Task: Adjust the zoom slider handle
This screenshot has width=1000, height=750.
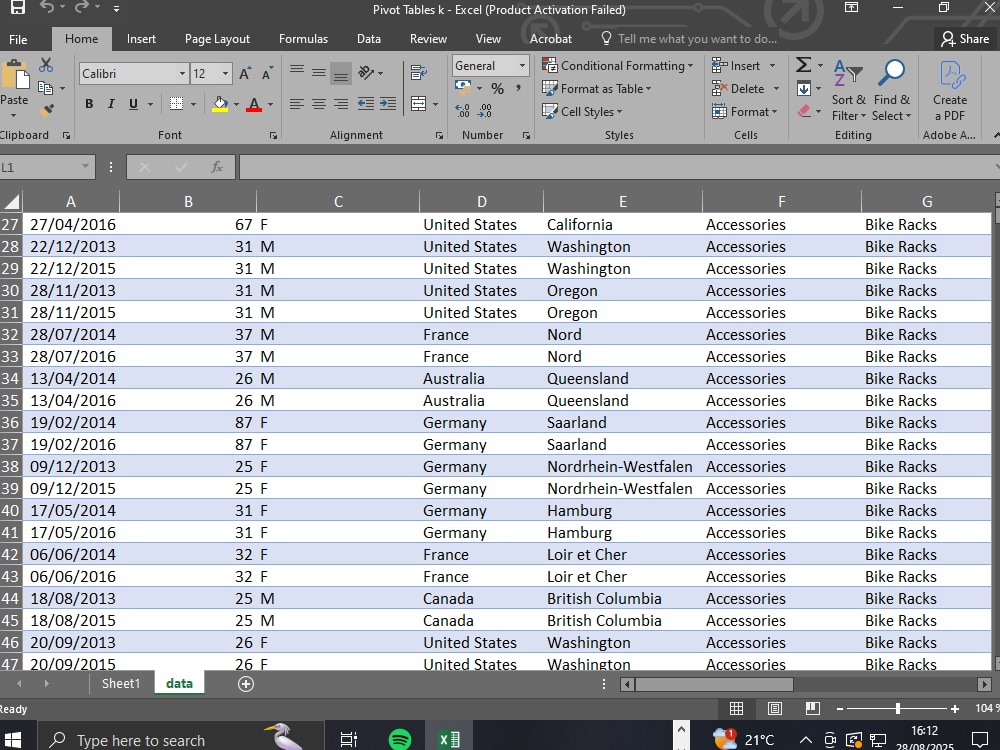Action: click(897, 709)
